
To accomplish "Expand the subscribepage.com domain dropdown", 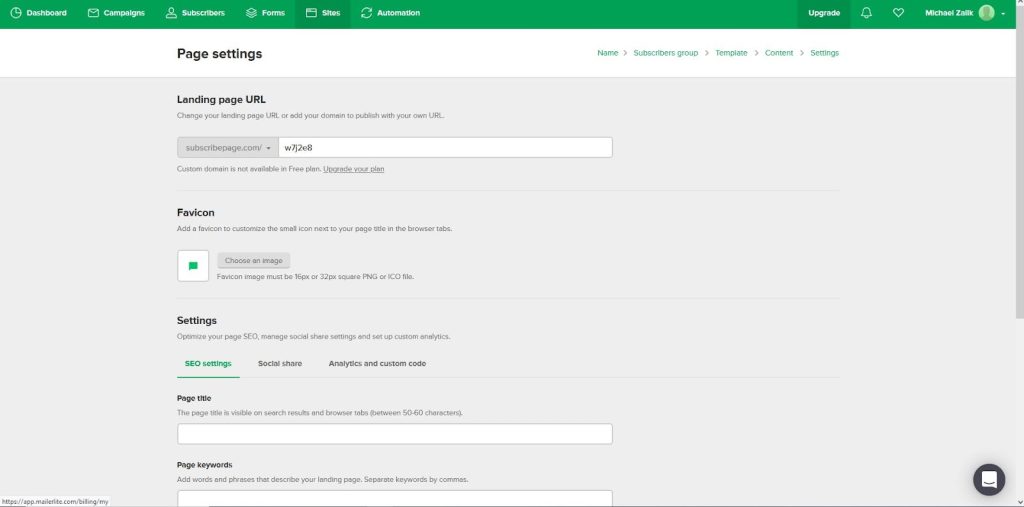I will 228,148.
